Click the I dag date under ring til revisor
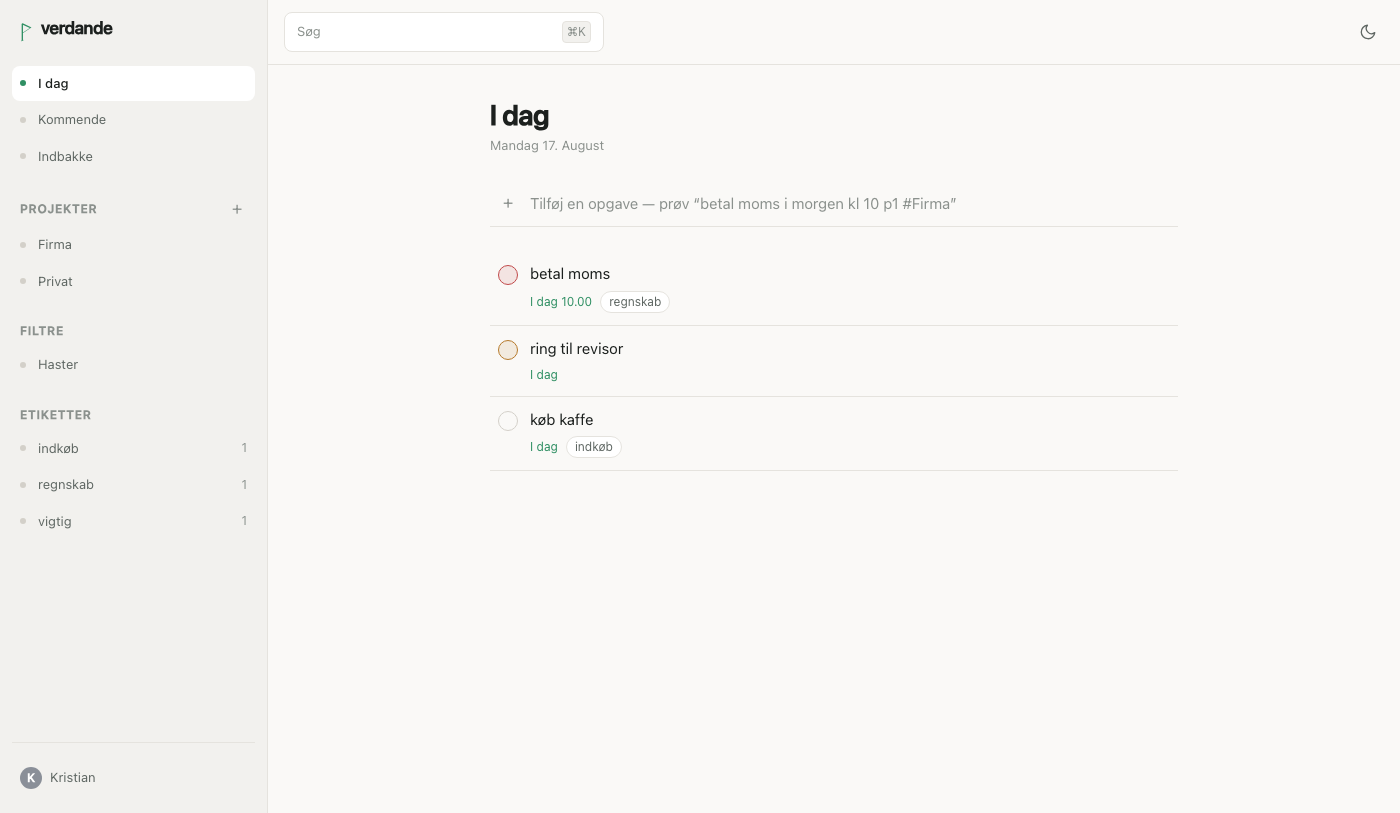 coord(544,375)
